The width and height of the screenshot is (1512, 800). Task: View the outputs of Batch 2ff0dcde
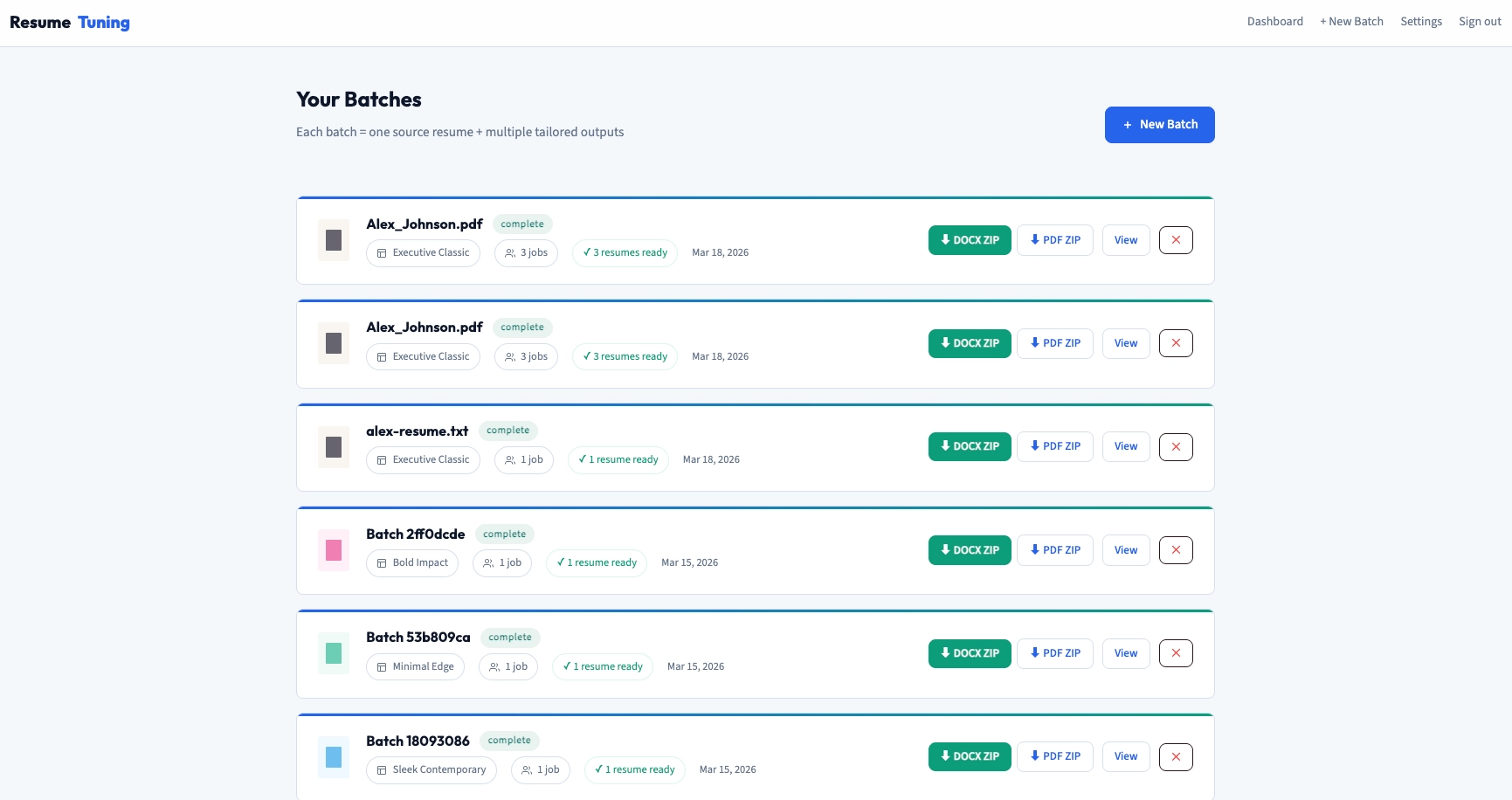[x=1125, y=550]
